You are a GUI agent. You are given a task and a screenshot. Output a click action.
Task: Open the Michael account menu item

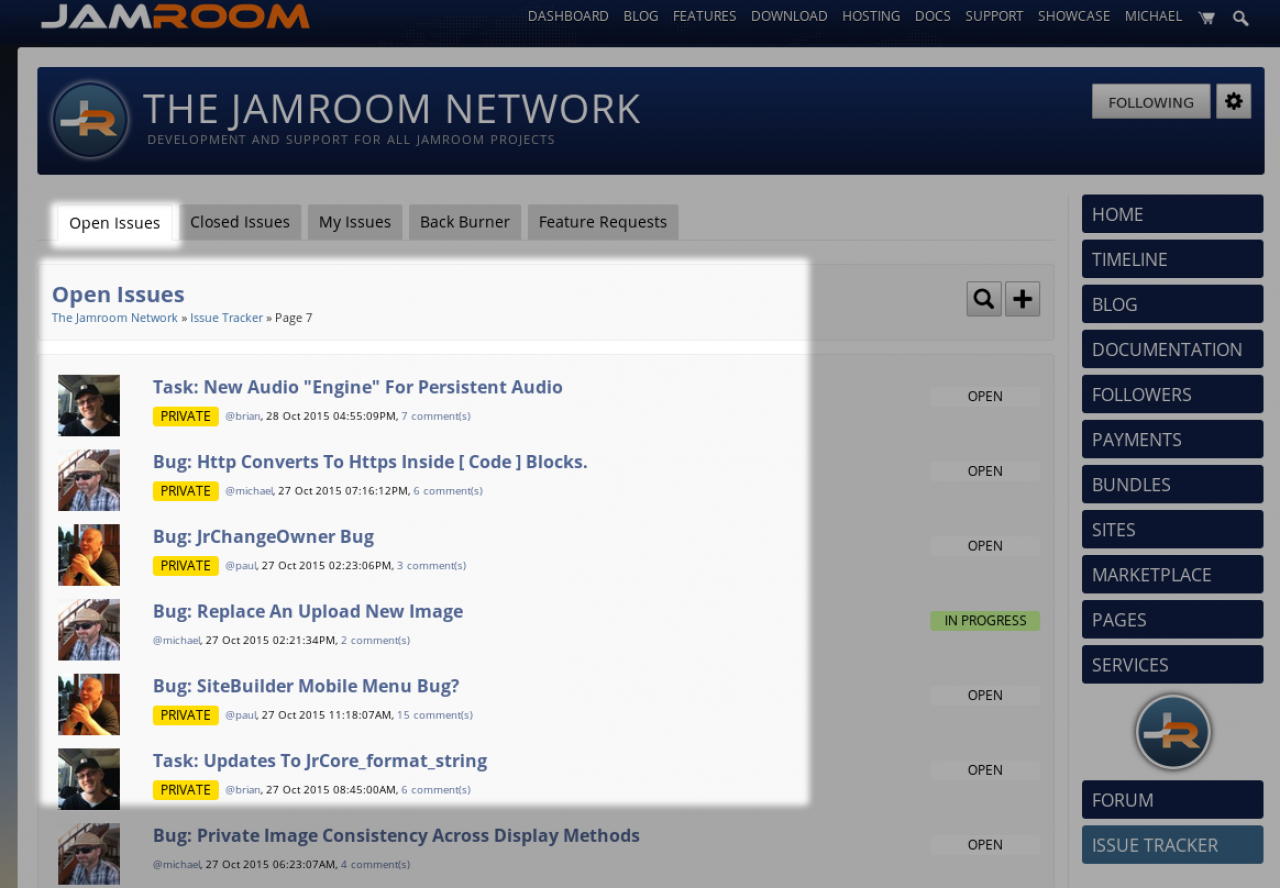point(1153,16)
